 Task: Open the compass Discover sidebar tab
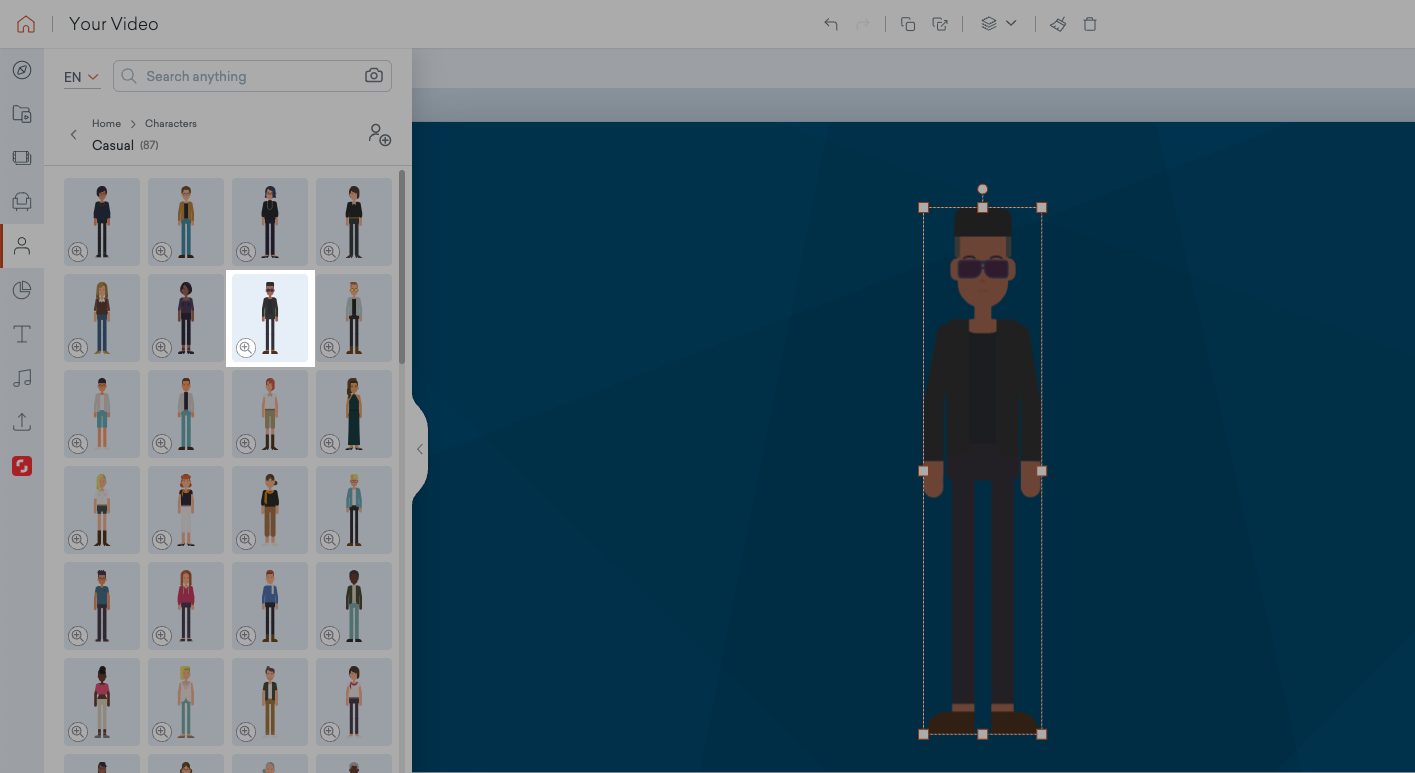point(22,70)
